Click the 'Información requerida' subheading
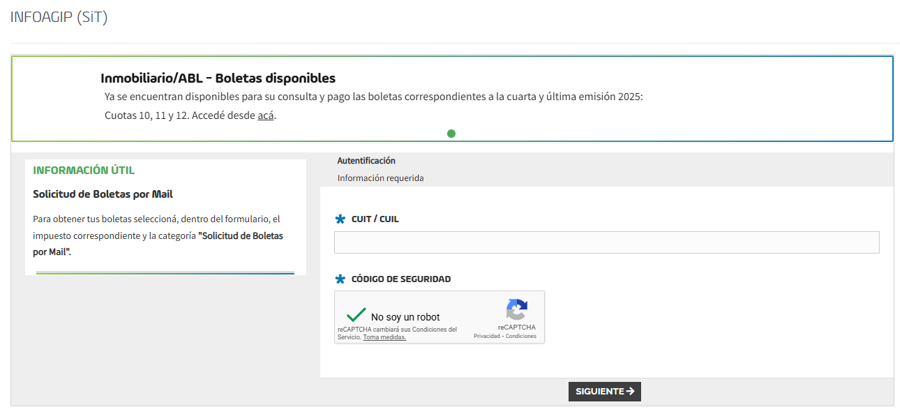This screenshot has height=410, width=900. [380, 178]
